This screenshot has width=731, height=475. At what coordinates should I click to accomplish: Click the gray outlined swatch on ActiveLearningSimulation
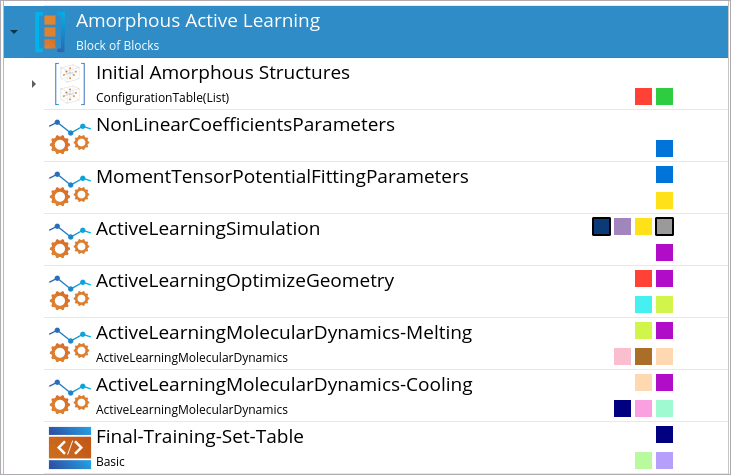pos(664,227)
